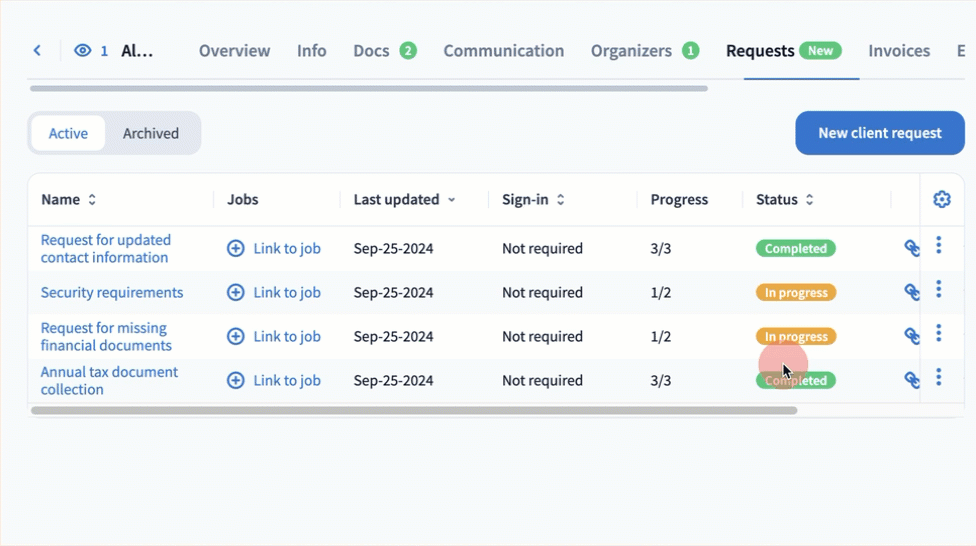Open three-dot menu for missing financial documents

coord(938,333)
